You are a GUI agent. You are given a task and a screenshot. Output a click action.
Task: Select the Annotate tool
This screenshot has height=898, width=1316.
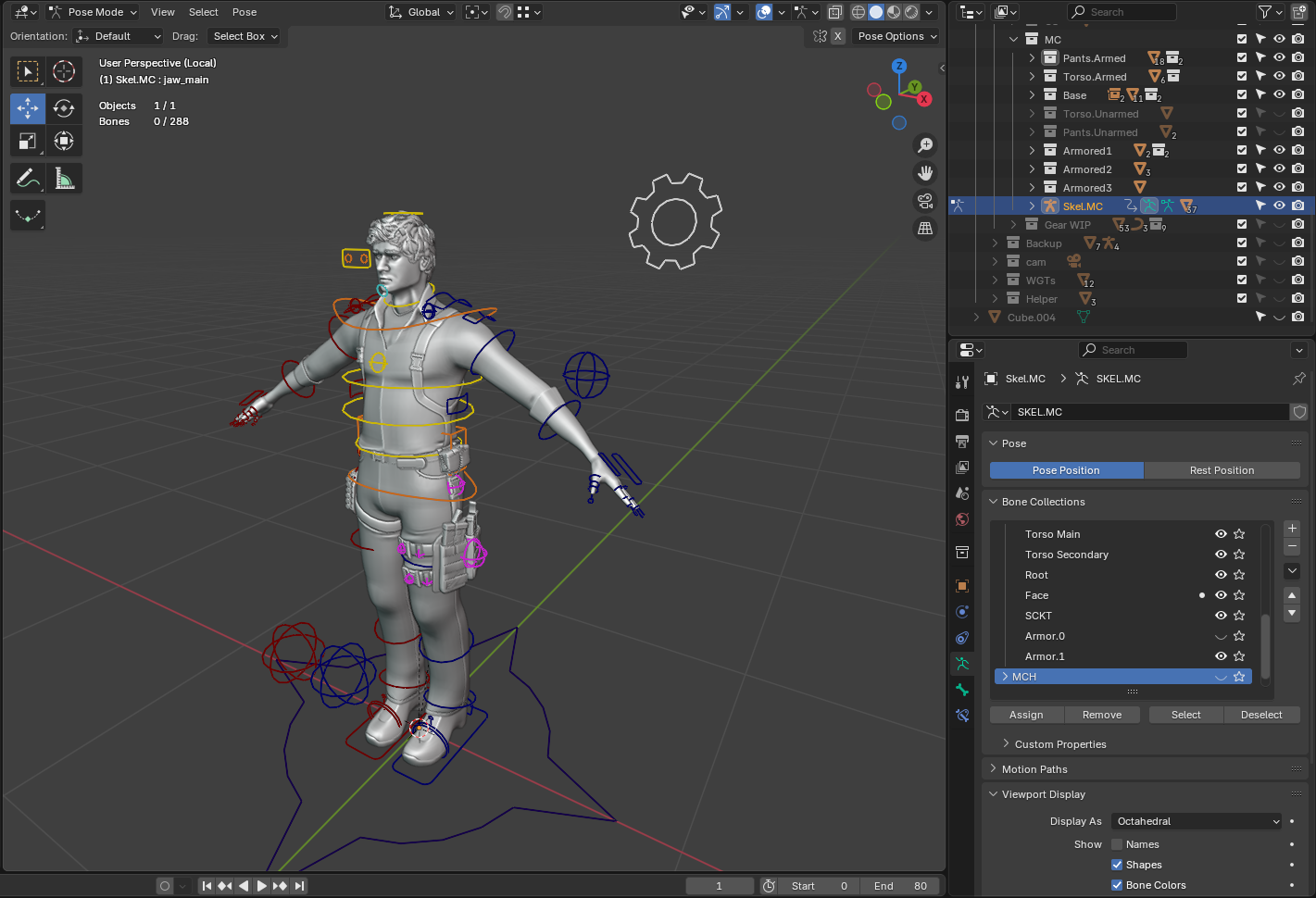click(x=28, y=178)
